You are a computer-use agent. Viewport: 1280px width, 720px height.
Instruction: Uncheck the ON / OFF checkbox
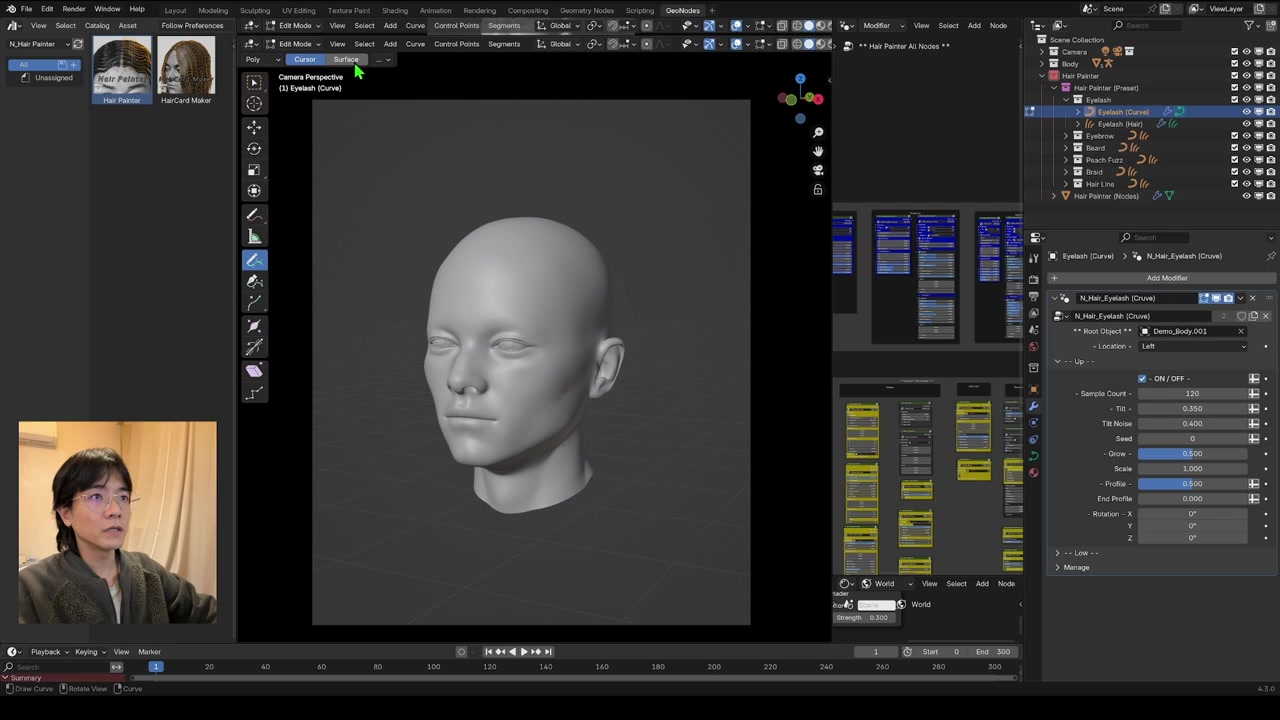point(1142,379)
